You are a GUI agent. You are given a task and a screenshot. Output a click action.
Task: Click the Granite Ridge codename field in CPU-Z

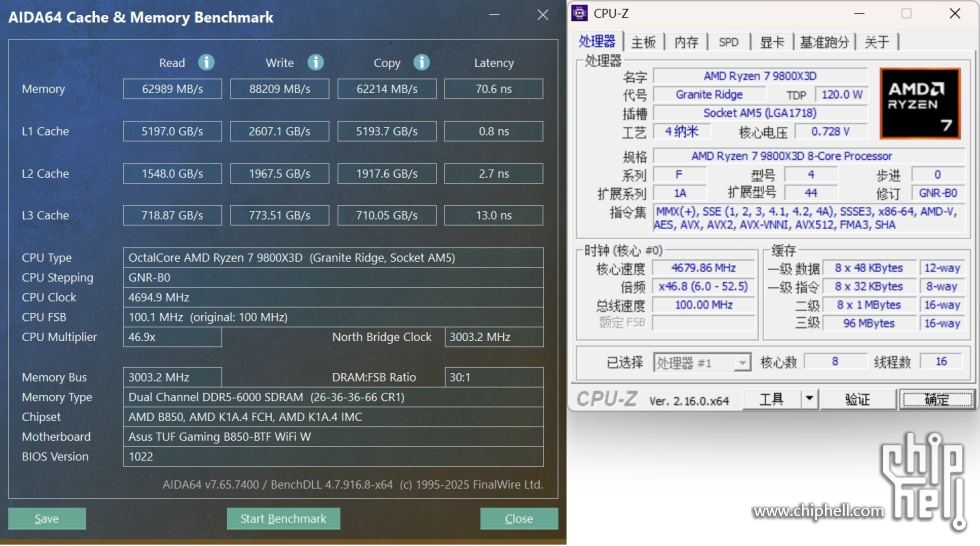[709, 94]
